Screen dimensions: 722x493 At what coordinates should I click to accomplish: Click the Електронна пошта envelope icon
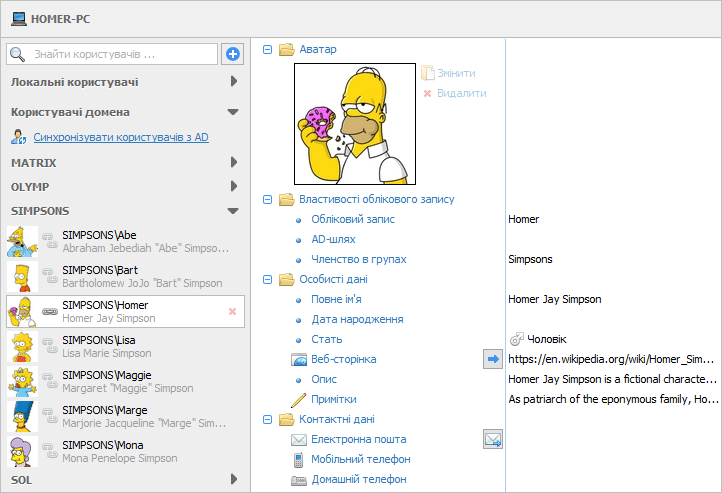click(x=299, y=440)
